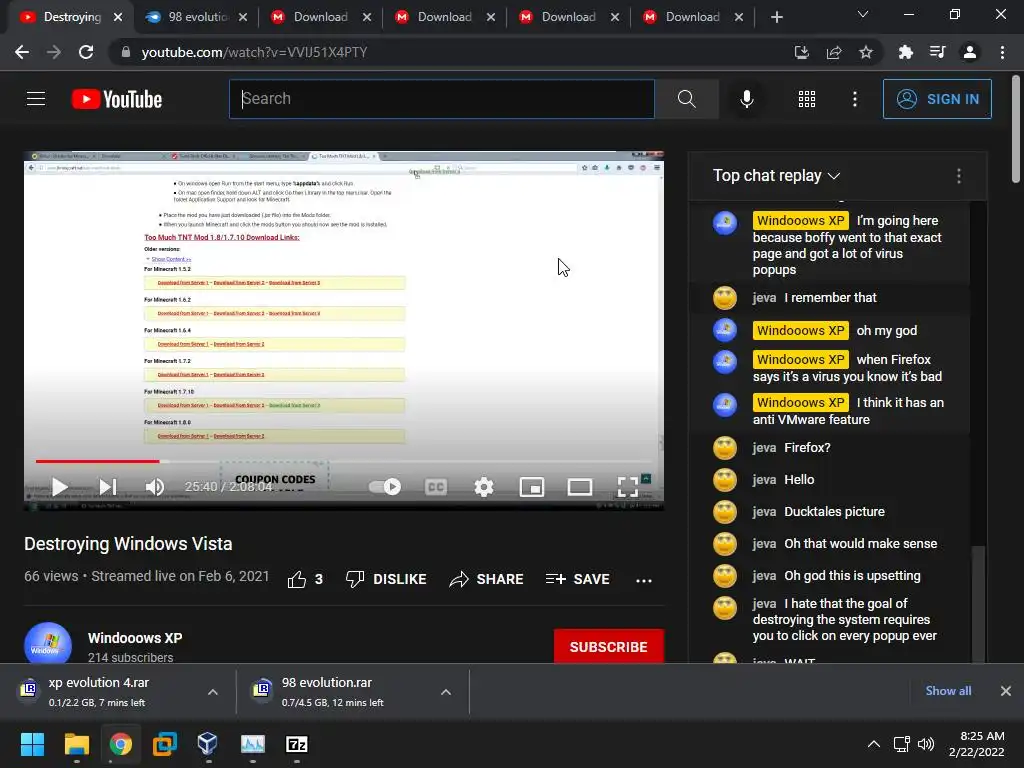The width and height of the screenshot is (1024, 768).
Task: Share the video
Action: 487,579
